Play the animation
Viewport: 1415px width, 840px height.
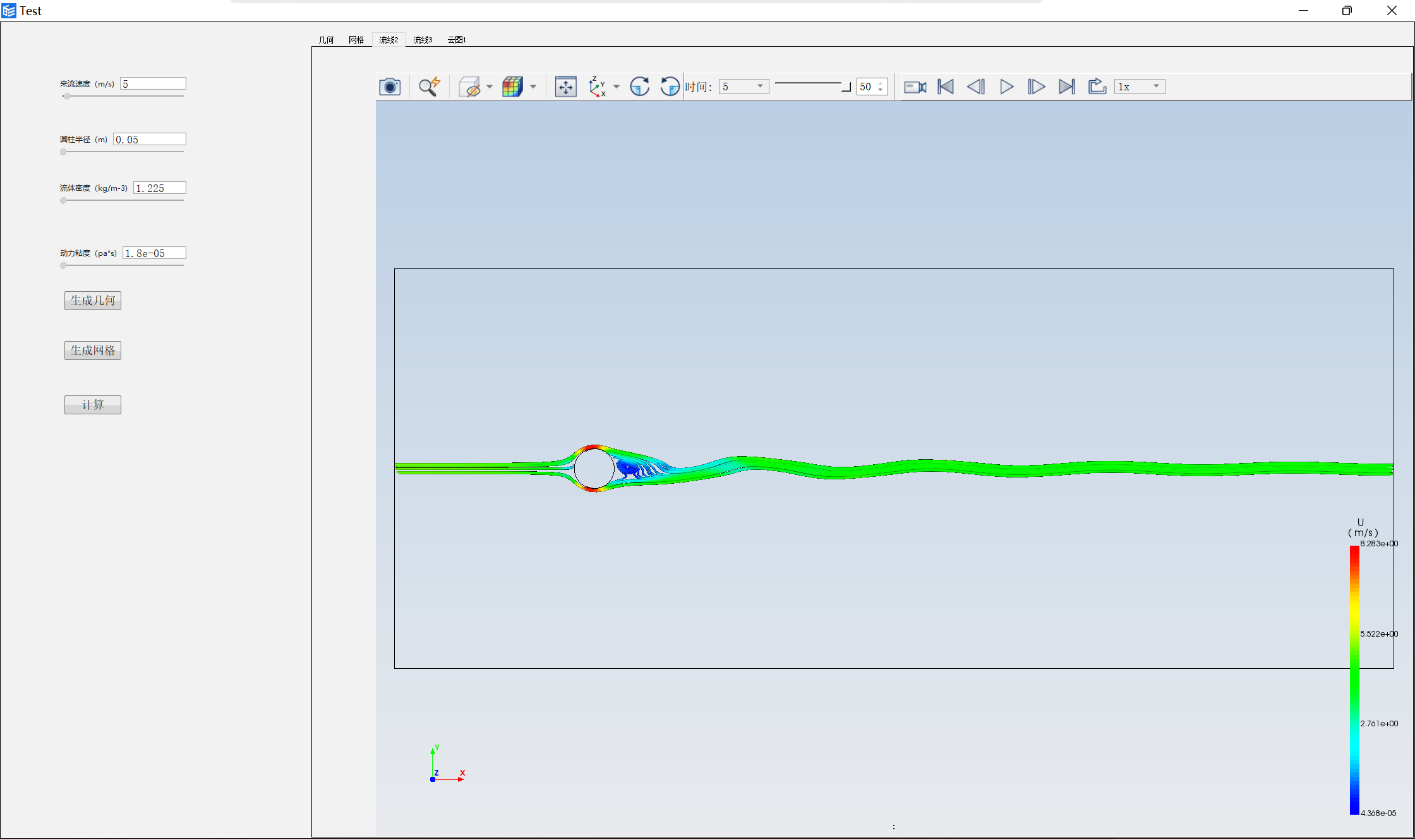click(x=1007, y=87)
